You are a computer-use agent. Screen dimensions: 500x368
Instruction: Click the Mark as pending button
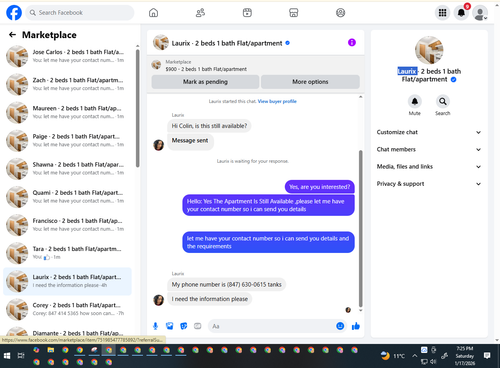[x=205, y=82]
